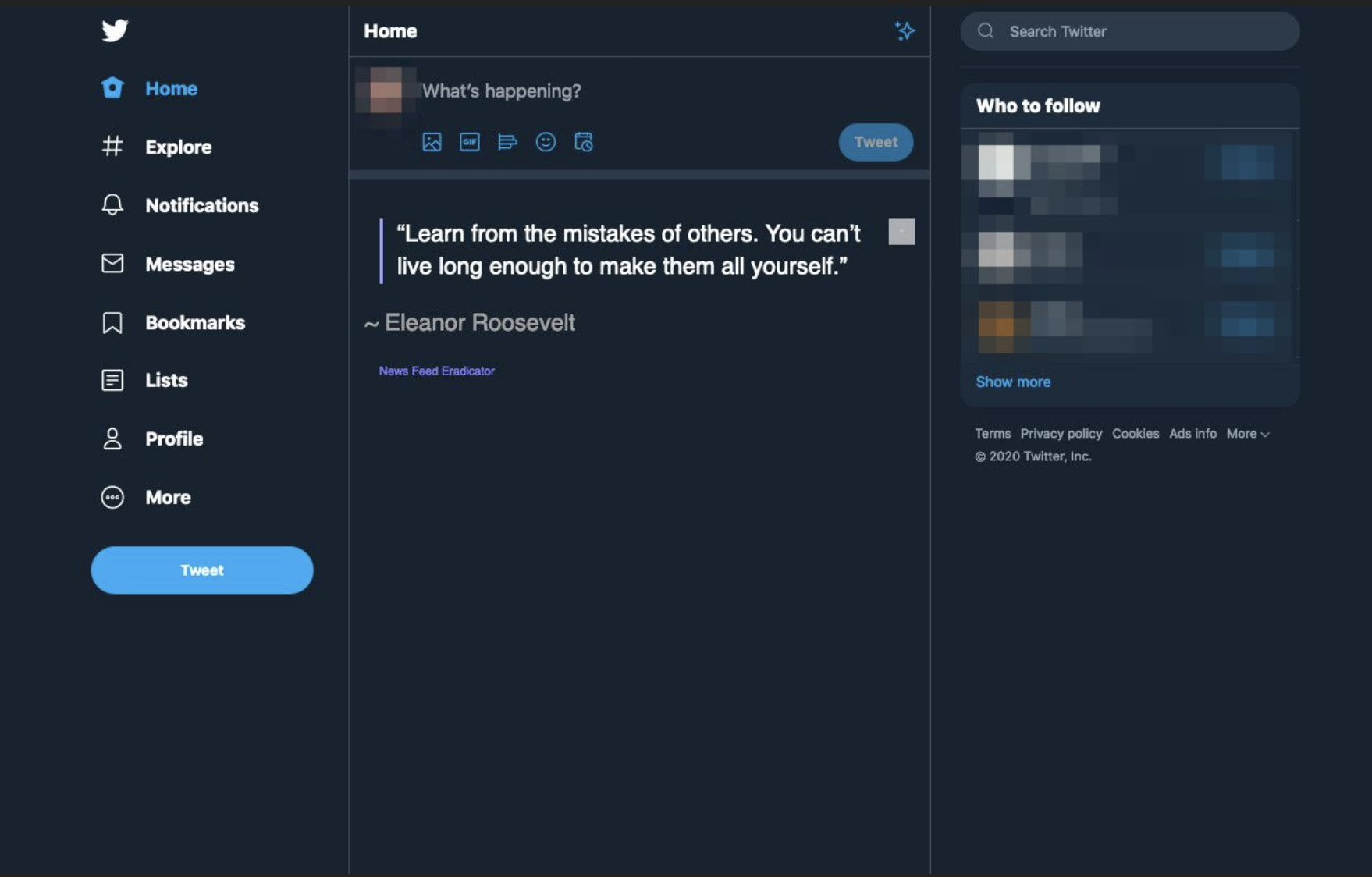Go to the Lists menu item

tap(144, 380)
